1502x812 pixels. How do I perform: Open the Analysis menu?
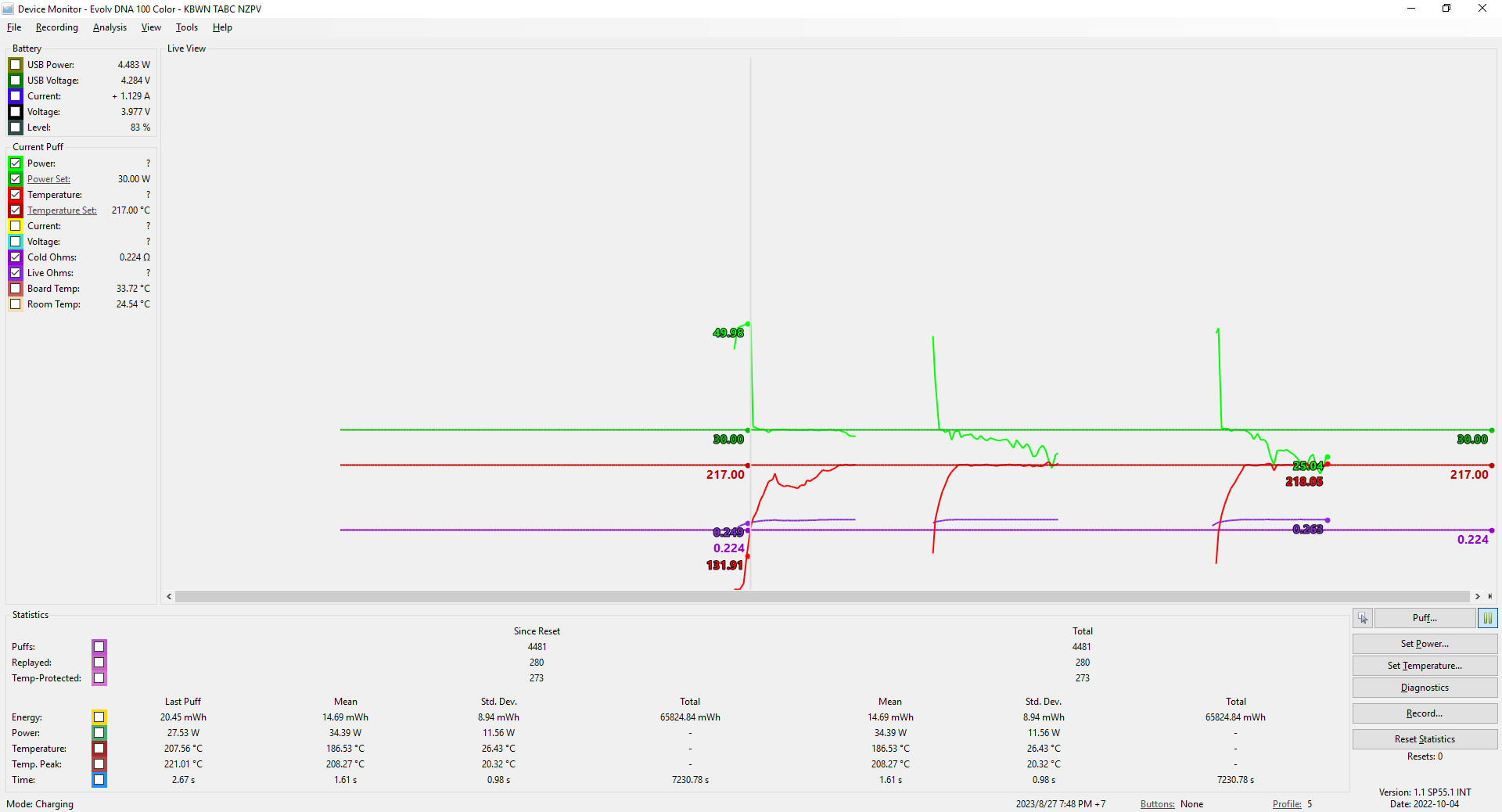(110, 27)
